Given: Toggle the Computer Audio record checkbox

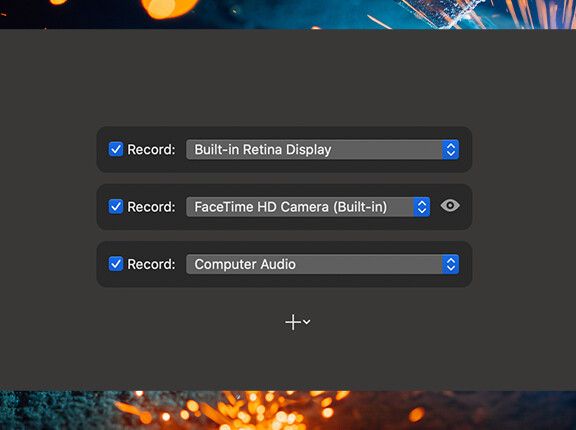Looking at the screenshot, I should 116,264.
